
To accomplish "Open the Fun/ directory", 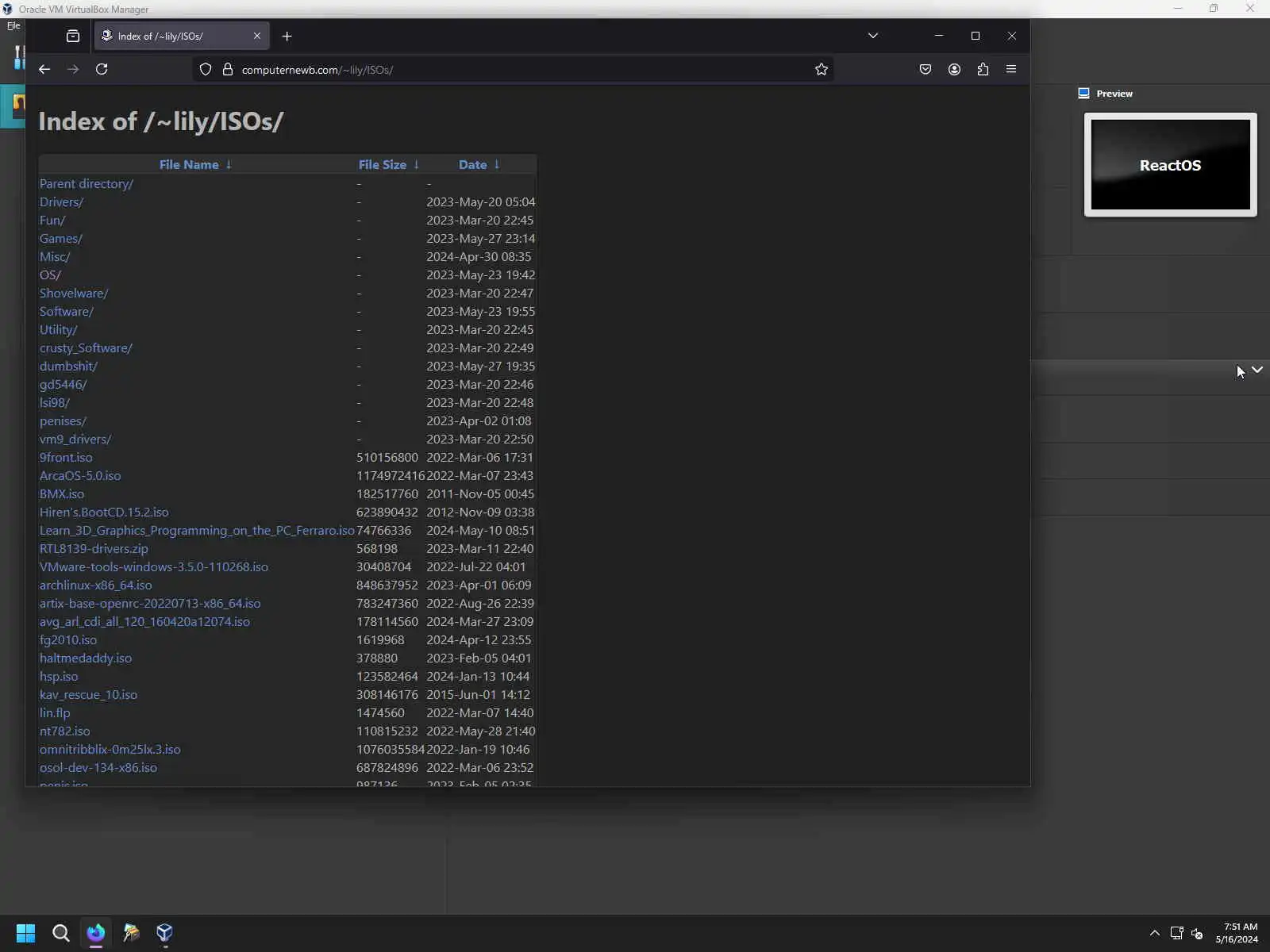I will point(52,221).
